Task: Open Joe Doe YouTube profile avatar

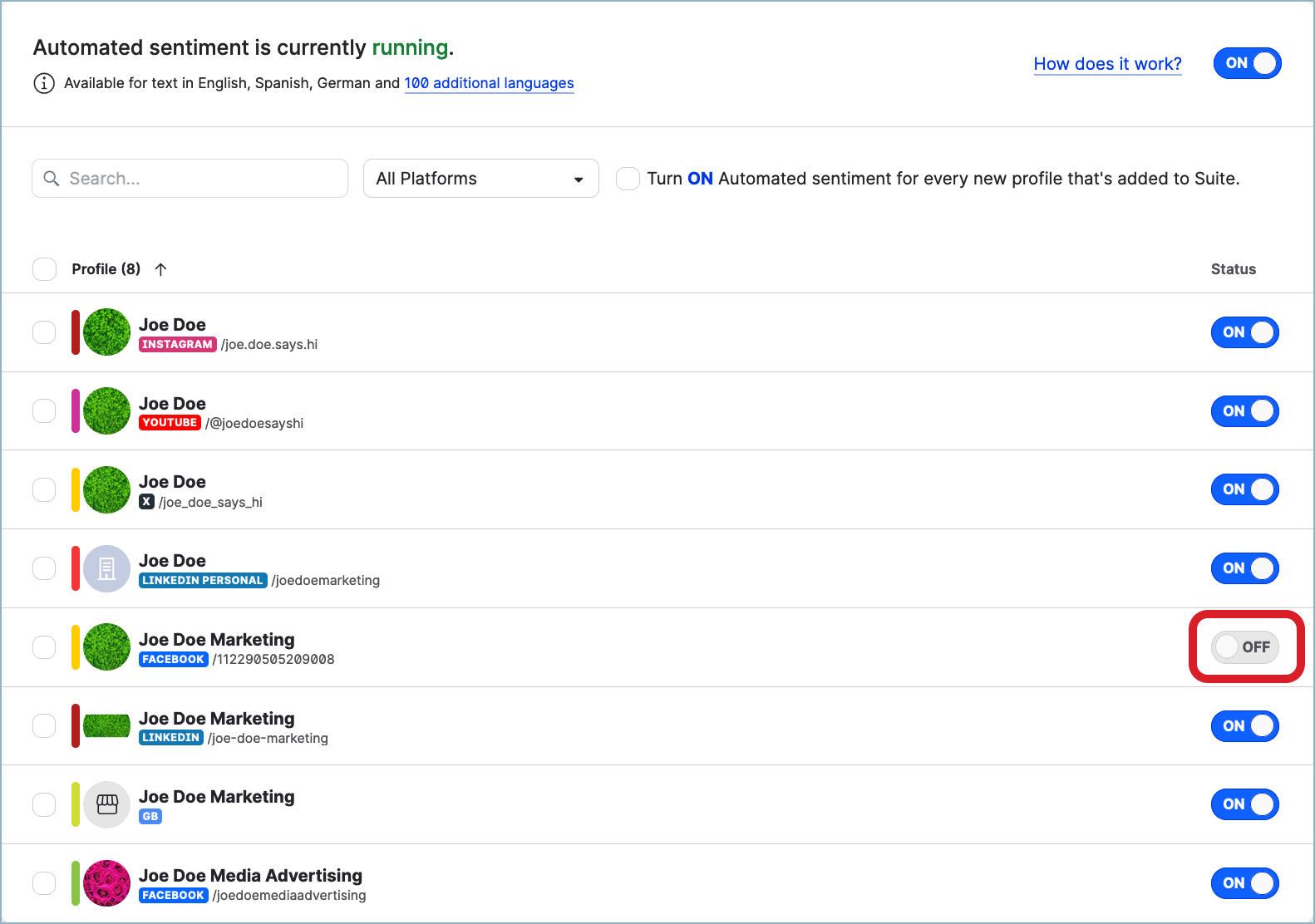Action: [107, 411]
